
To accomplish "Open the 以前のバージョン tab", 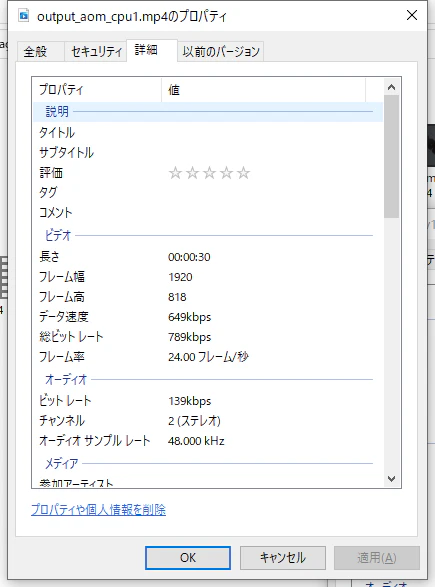I will coord(221,51).
